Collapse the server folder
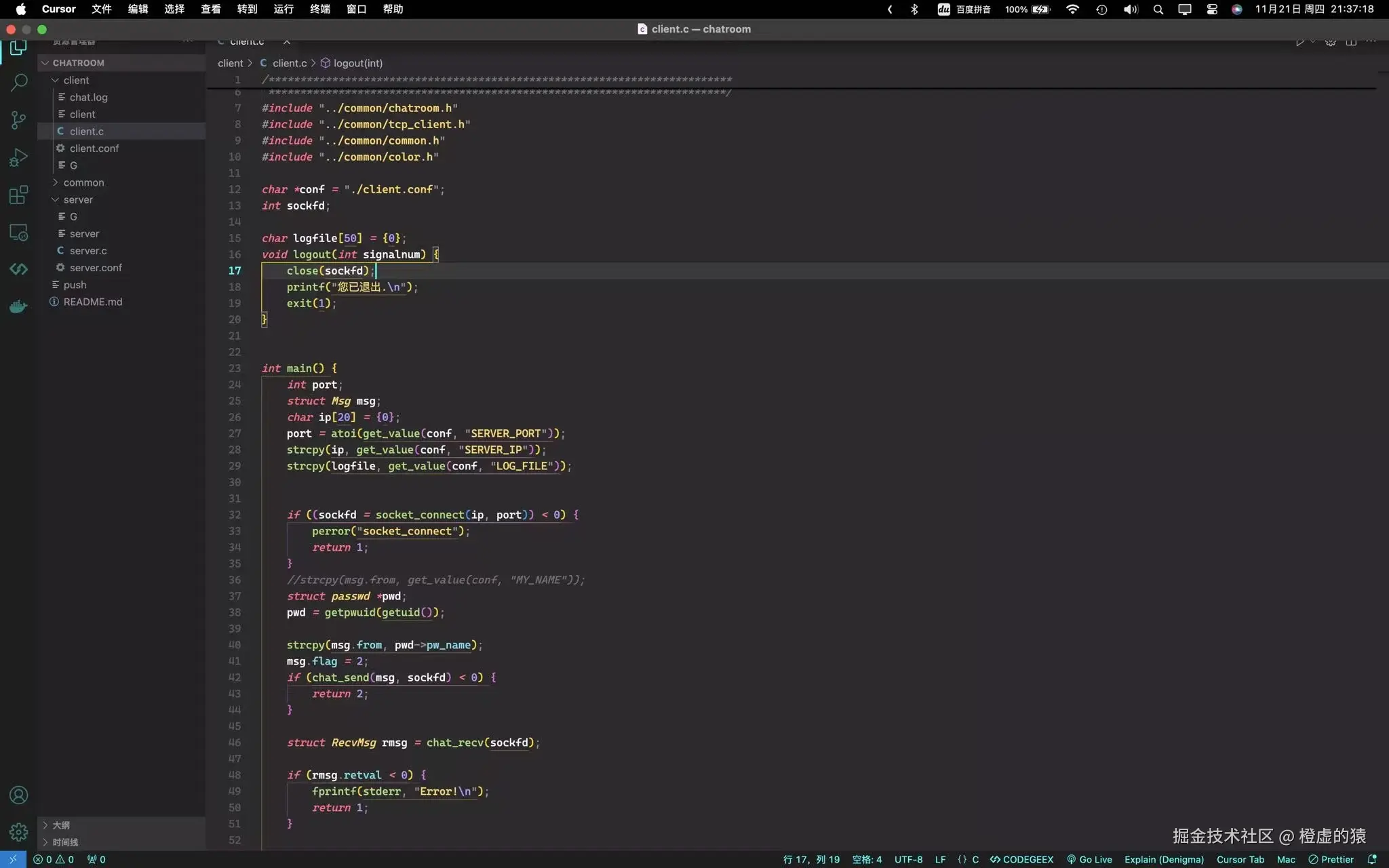The height and width of the screenshot is (868, 1389). coord(78,199)
